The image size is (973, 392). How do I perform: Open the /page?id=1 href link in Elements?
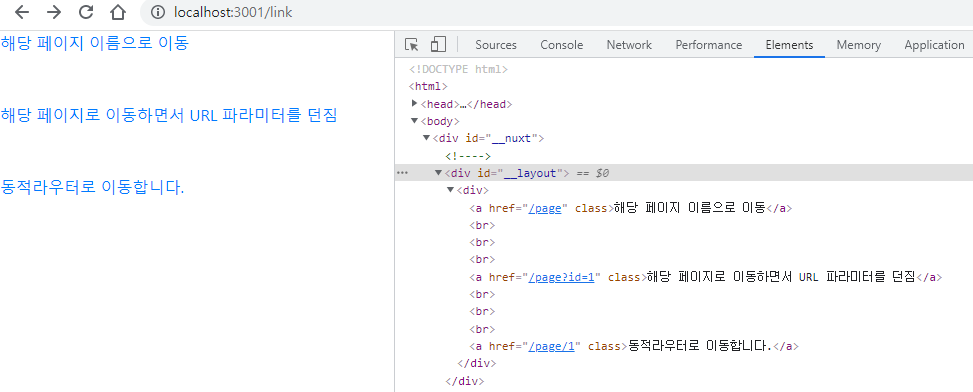pyautogui.click(x=562, y=277)
